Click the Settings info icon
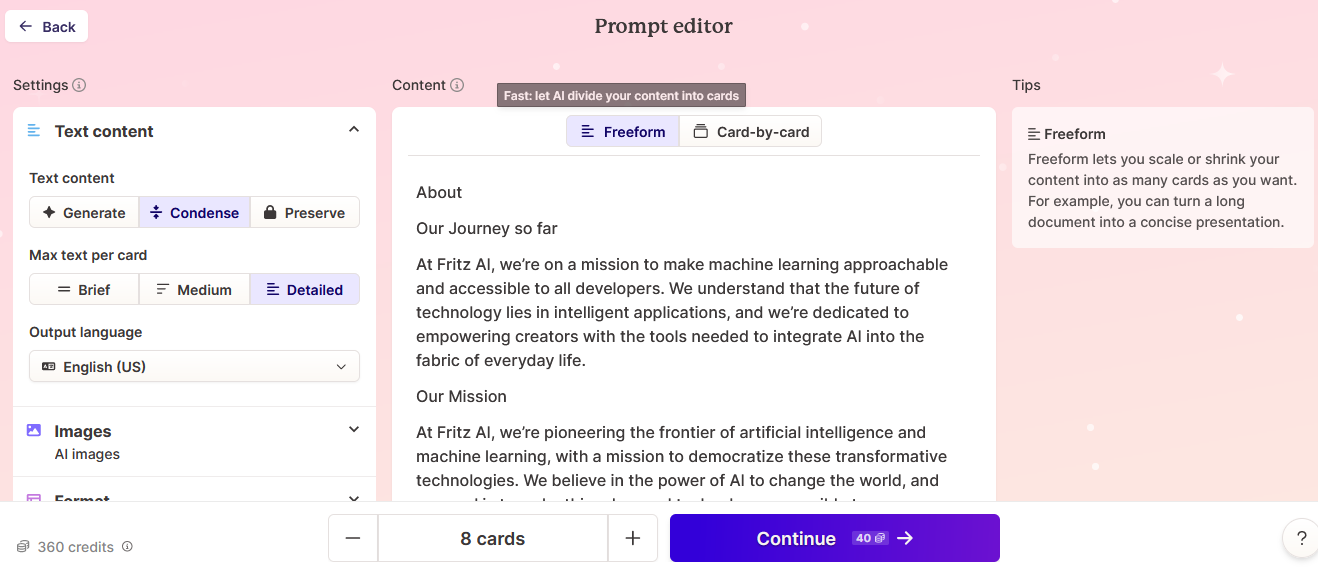 (x=79, y=85)
